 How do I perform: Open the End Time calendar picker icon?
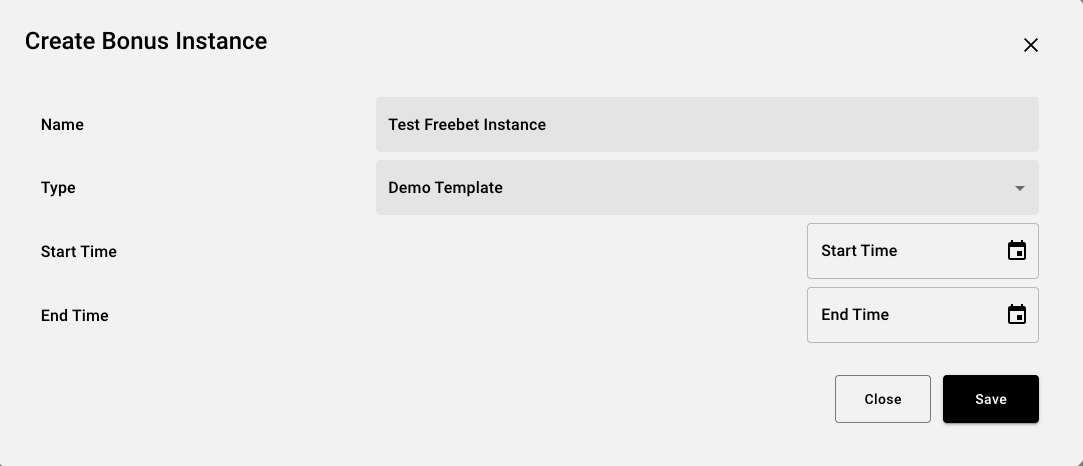(1016, 315)
